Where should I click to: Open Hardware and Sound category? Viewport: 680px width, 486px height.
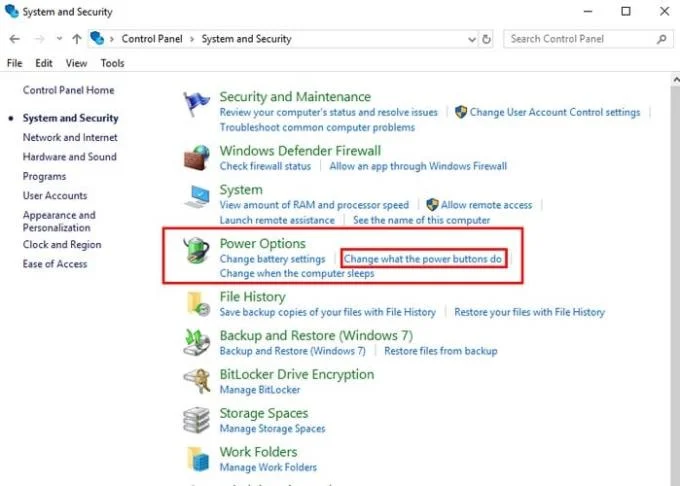click(x=69, y=157)
